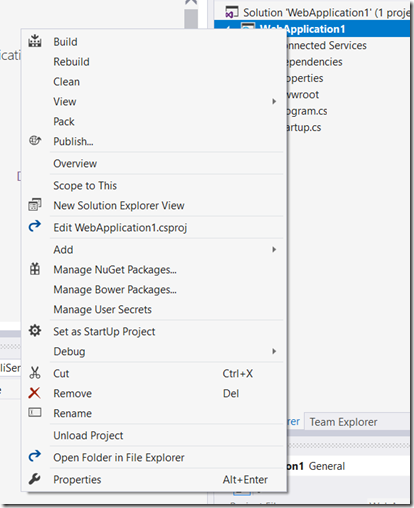414x508 pixels.
Task: Select the Properties node in Solution Explorer
Action: pyautogui.click(x=305, y=78)
